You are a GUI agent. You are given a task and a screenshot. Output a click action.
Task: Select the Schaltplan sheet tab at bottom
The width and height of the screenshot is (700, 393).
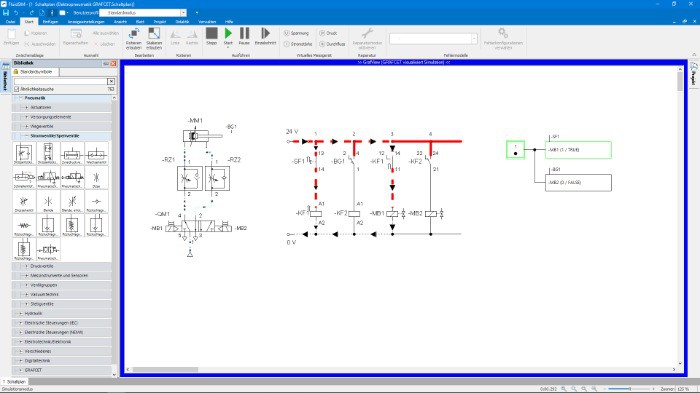(x=14, y=382)
